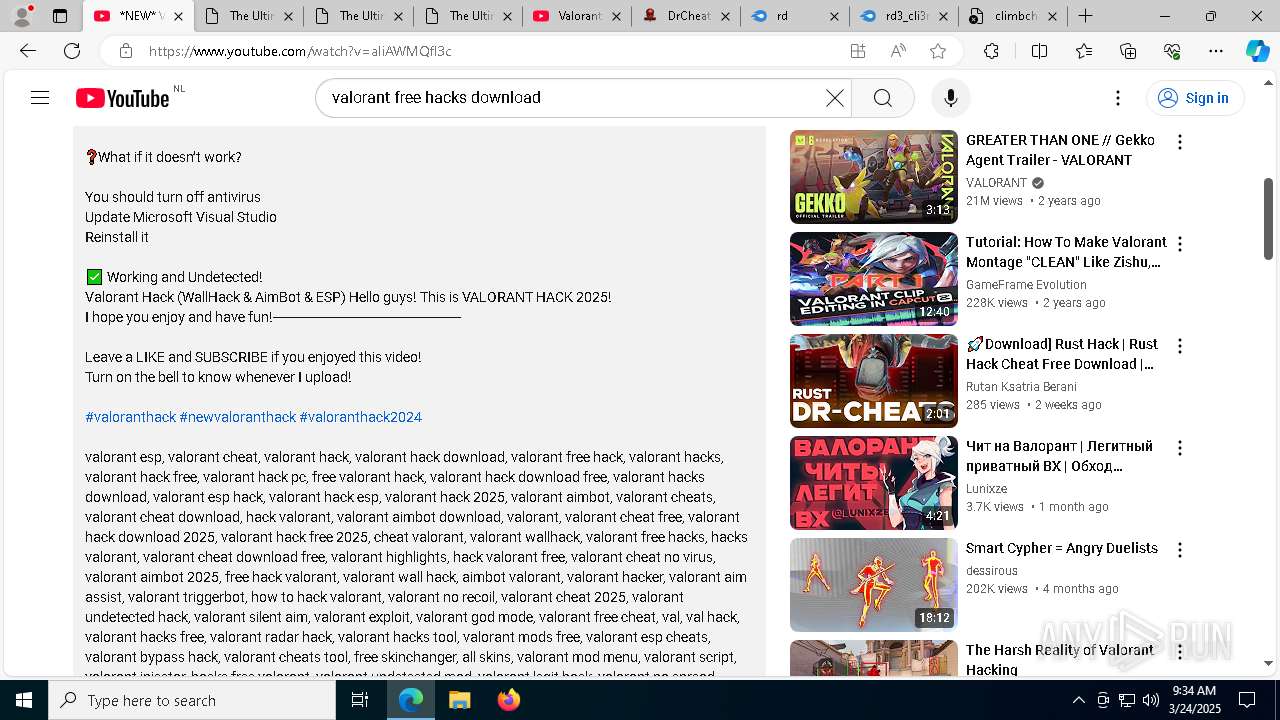1280x720 pixels.
Task: Open browser essentials
Action: [x=1172, y=51]
